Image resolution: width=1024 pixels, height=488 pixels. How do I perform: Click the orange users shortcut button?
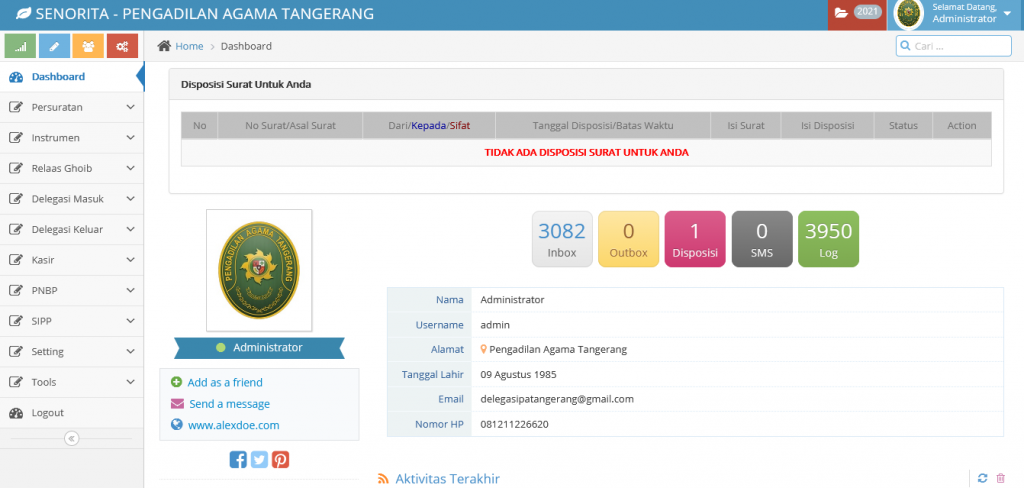[88, 46]
